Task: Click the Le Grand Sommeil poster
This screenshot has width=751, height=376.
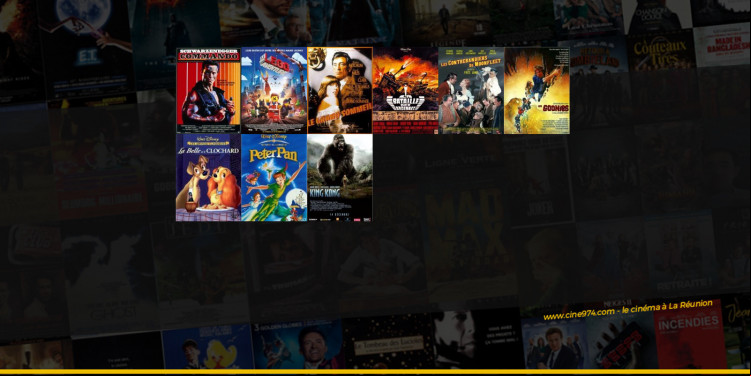Action: point(340,91)
